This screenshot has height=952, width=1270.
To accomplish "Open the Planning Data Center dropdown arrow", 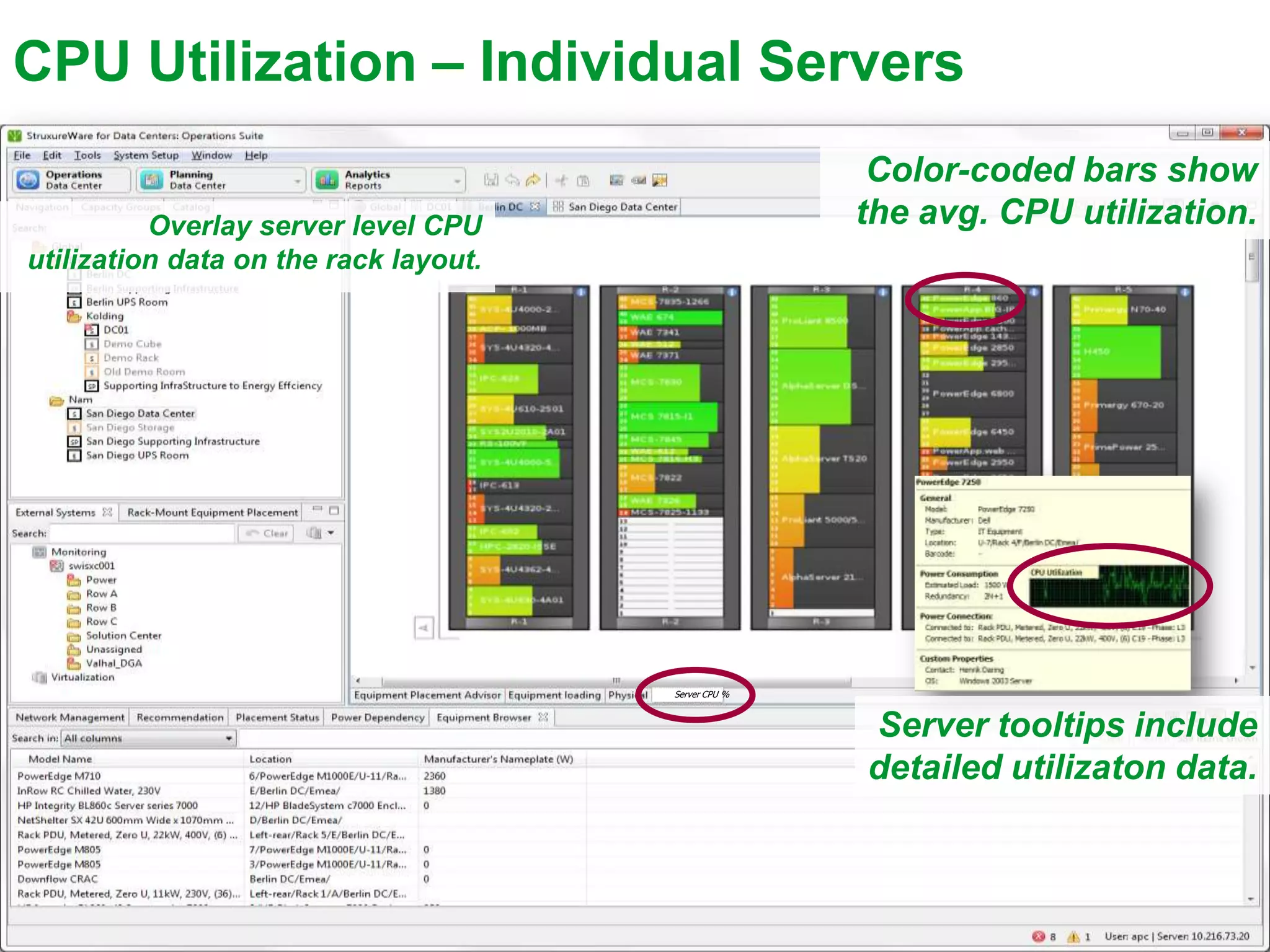I will [298, 181].
